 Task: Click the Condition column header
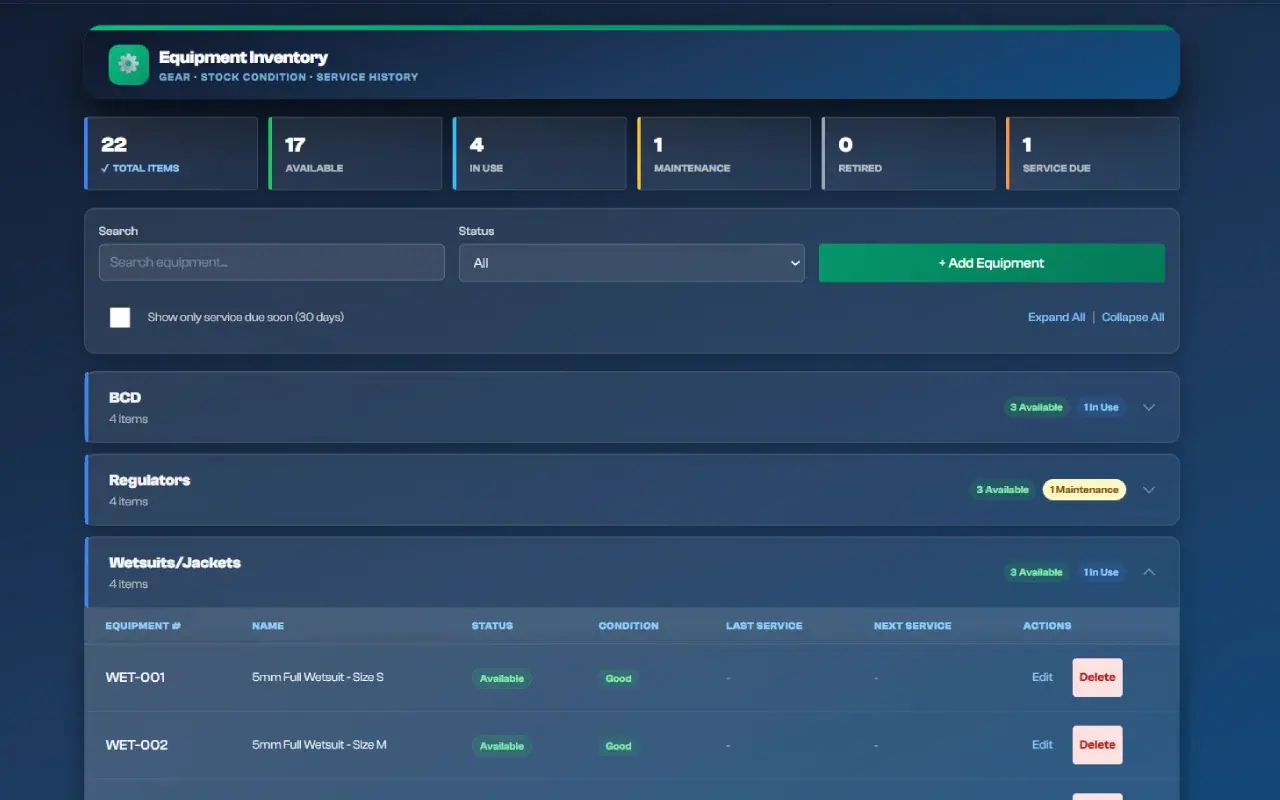(628, 626)
